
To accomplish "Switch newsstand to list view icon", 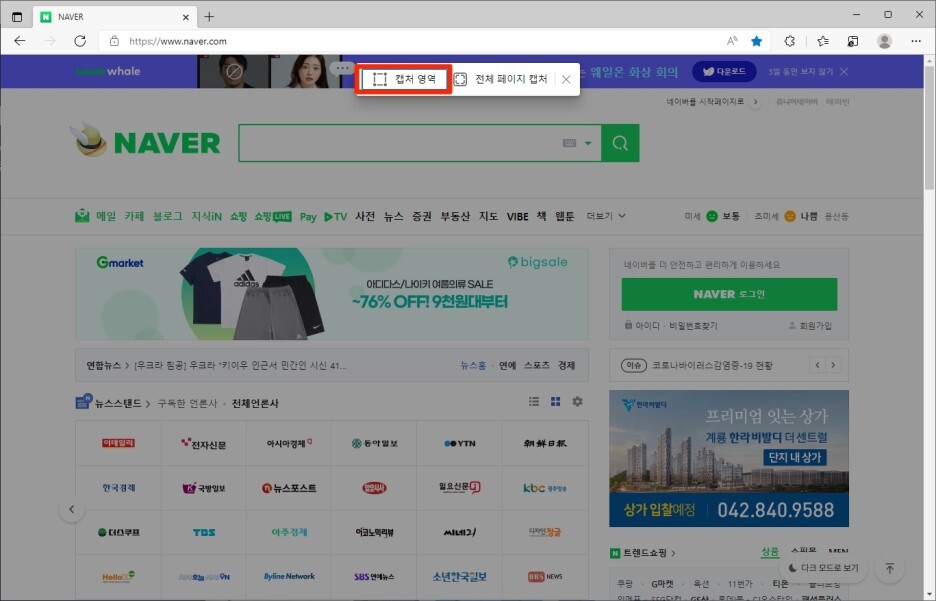I will click(x=534, y=402).
